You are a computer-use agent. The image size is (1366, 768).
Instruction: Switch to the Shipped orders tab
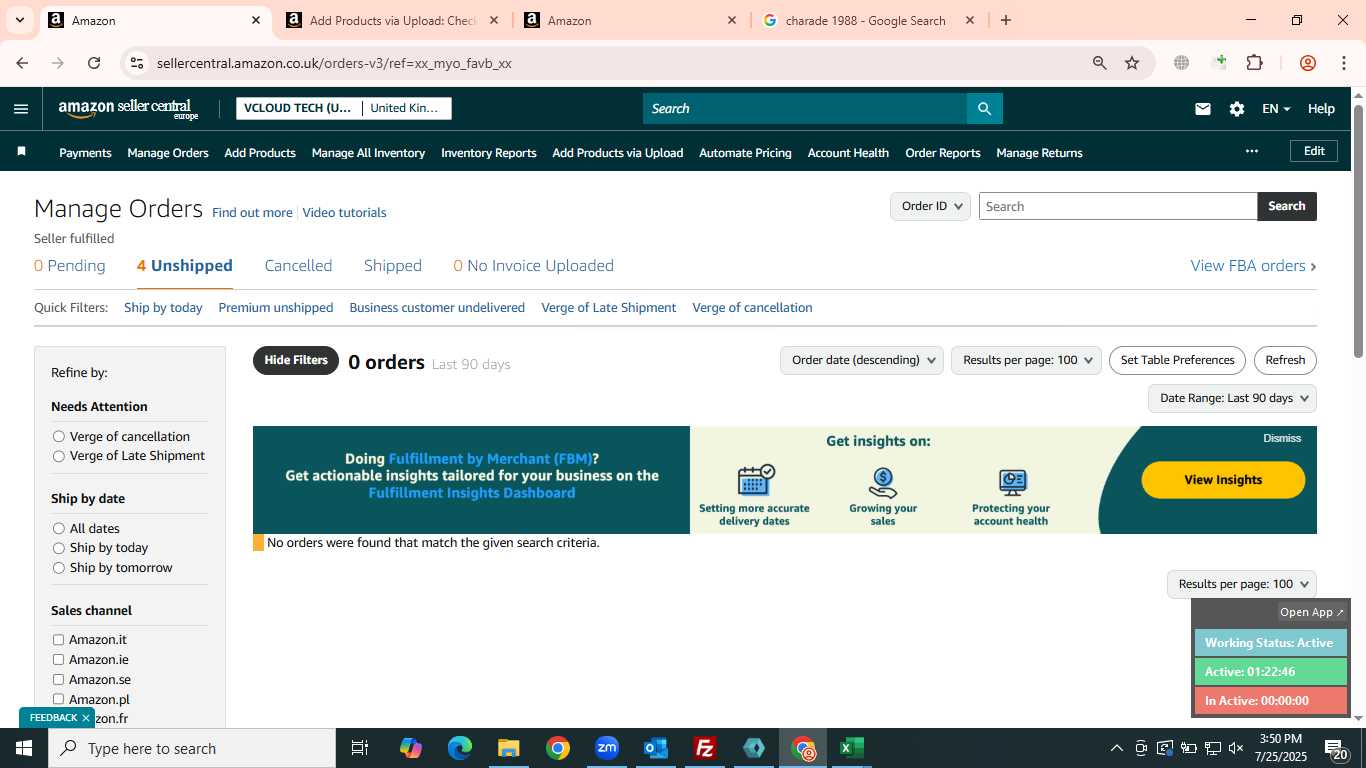point(393,265)
